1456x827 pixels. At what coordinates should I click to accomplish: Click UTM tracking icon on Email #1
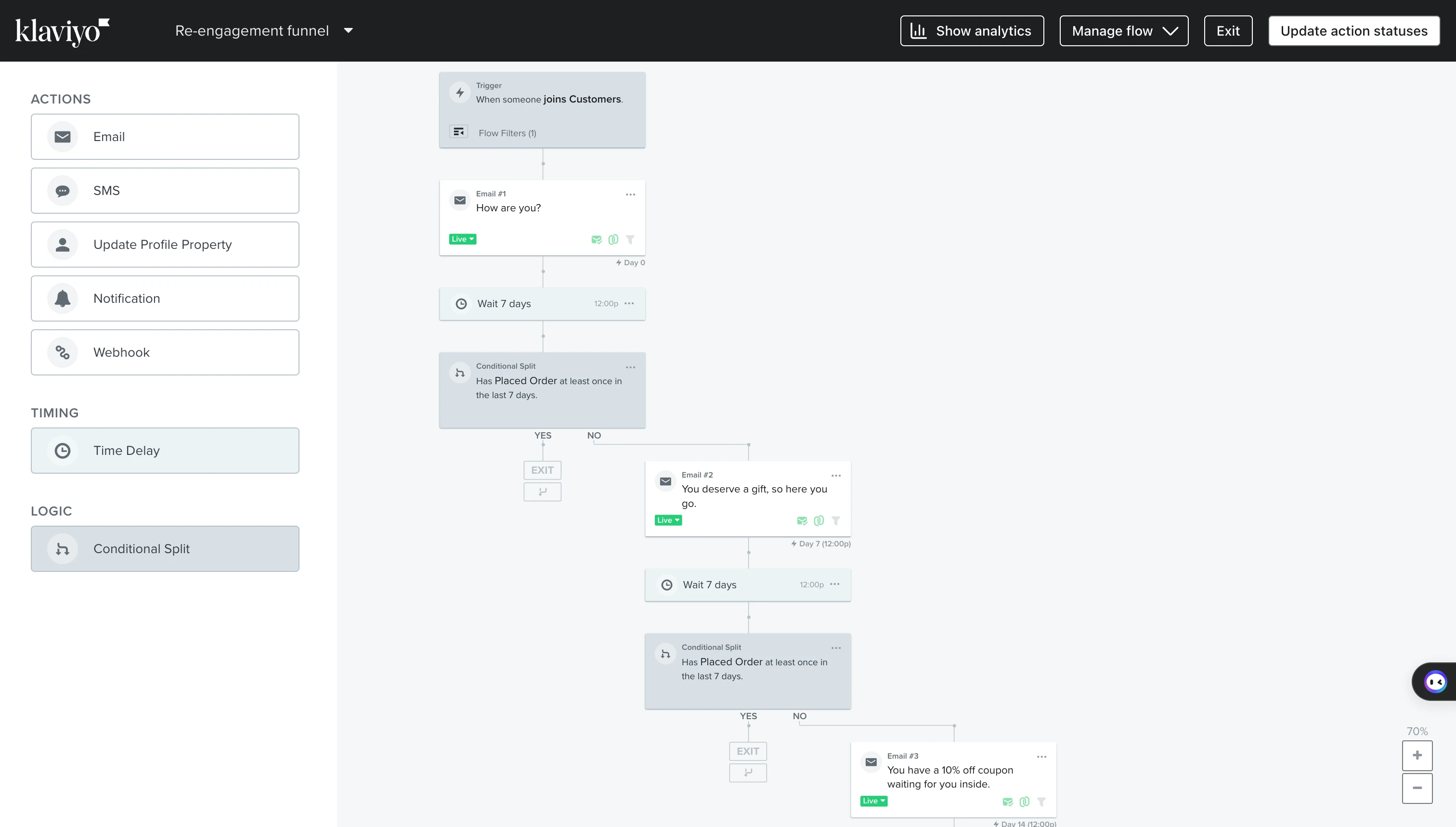click(613, 240)
